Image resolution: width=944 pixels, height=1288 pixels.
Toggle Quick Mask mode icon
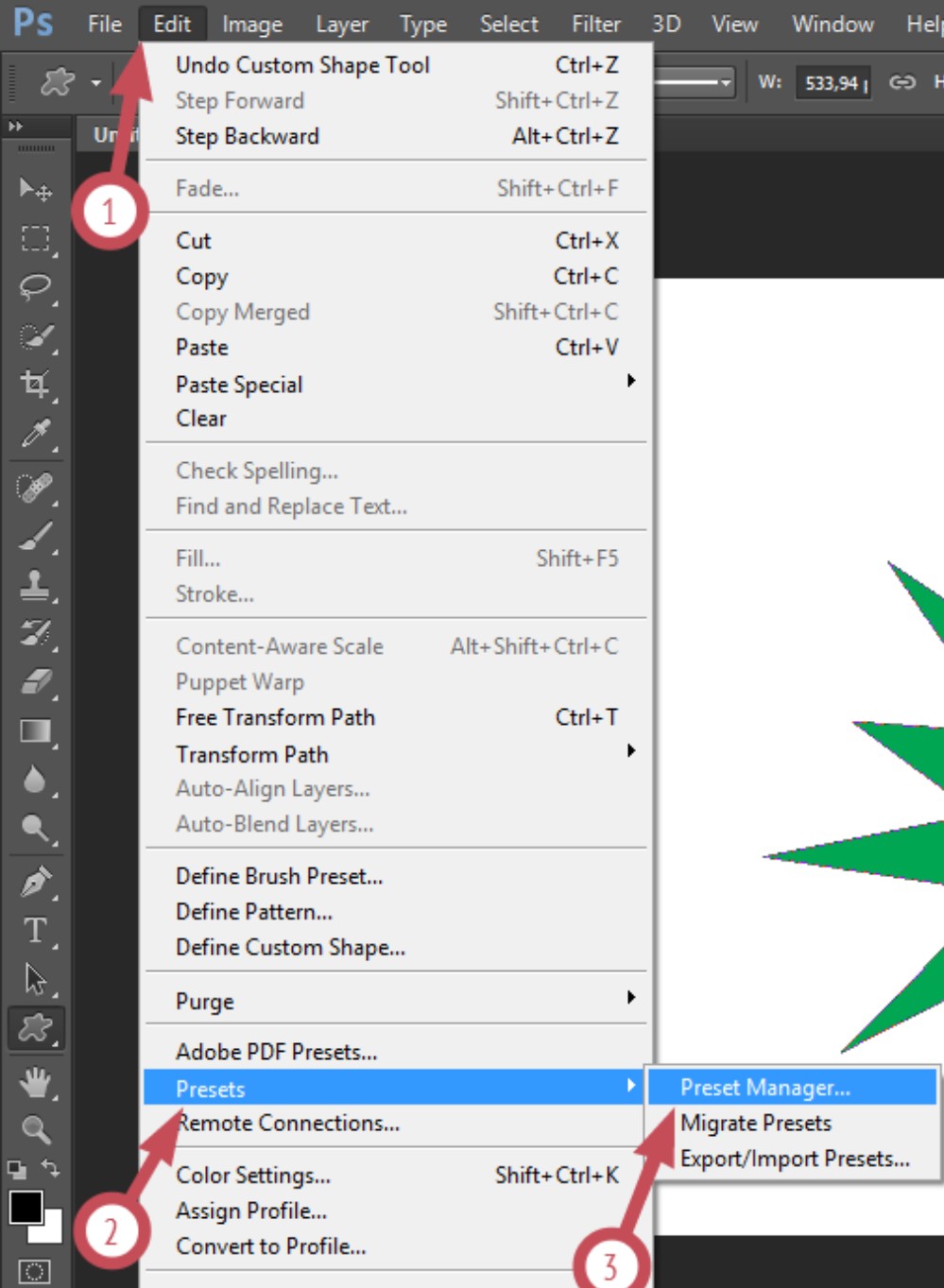35,1271
